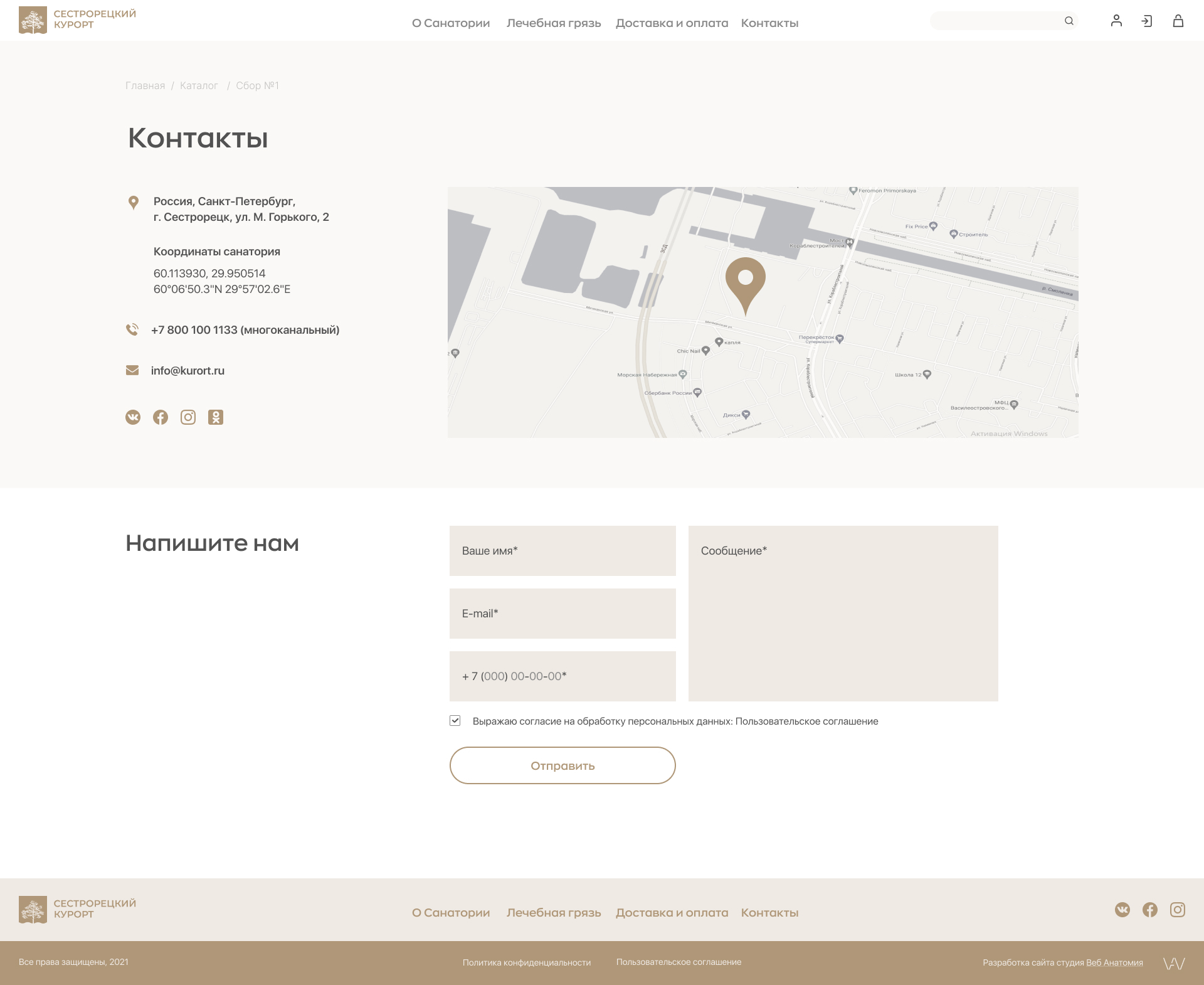Open Instagram icon in contacts section
The height and width of the screenshot is (985, 1204).
(188, 417)
